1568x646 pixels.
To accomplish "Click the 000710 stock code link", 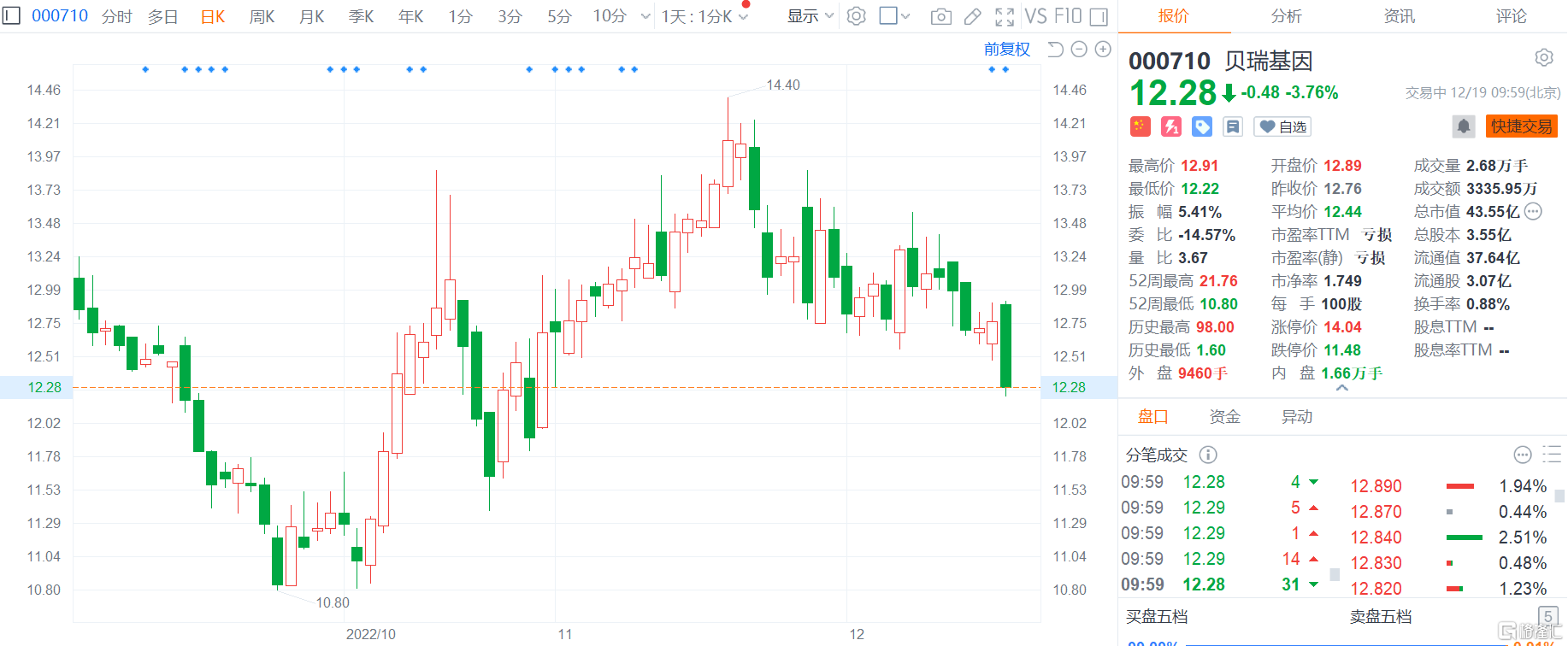I will 60,16.
